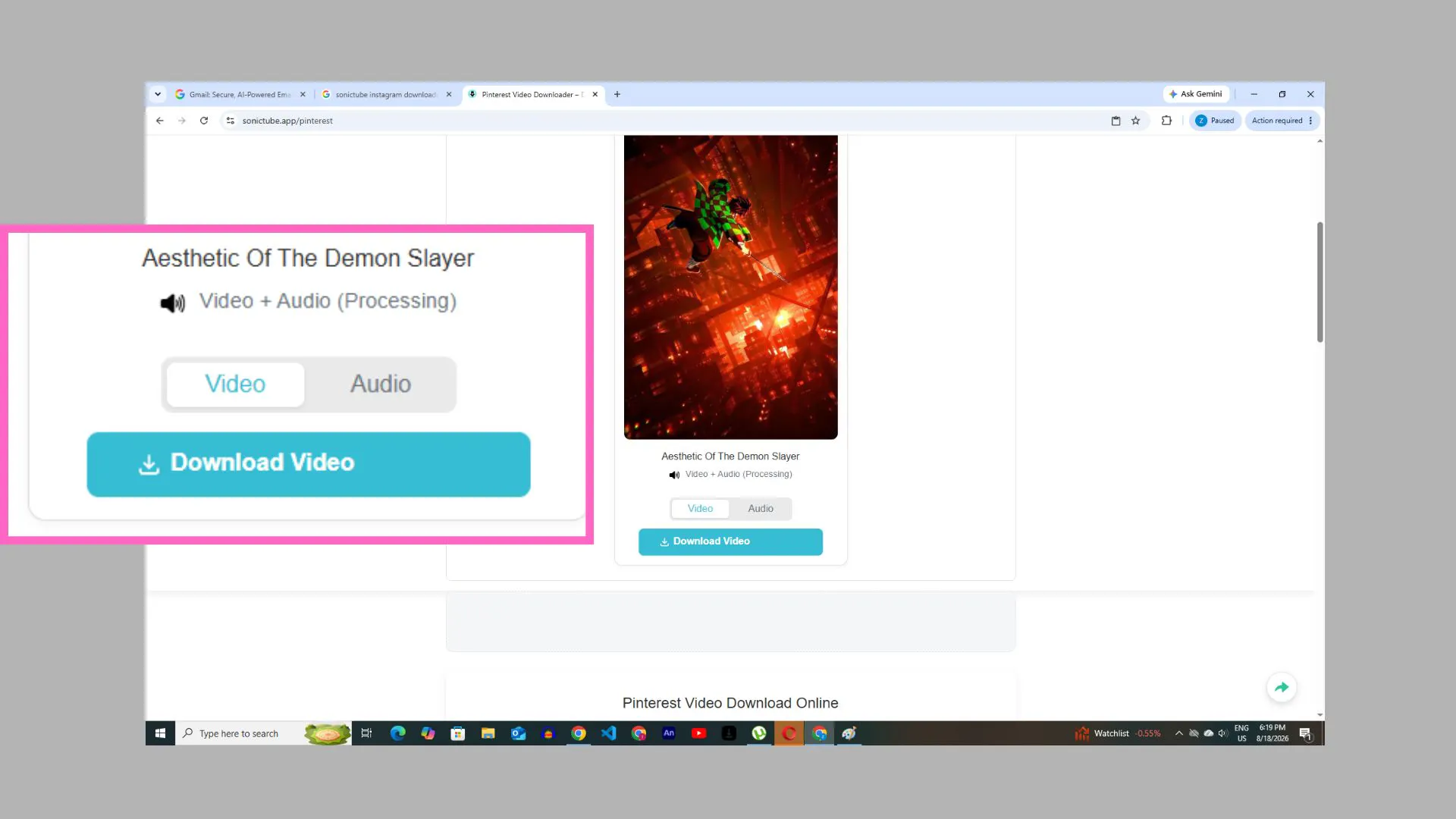Open uTorrent from the taskbar
Viewport: 1456px width, 819px height.
pos(759,733)
